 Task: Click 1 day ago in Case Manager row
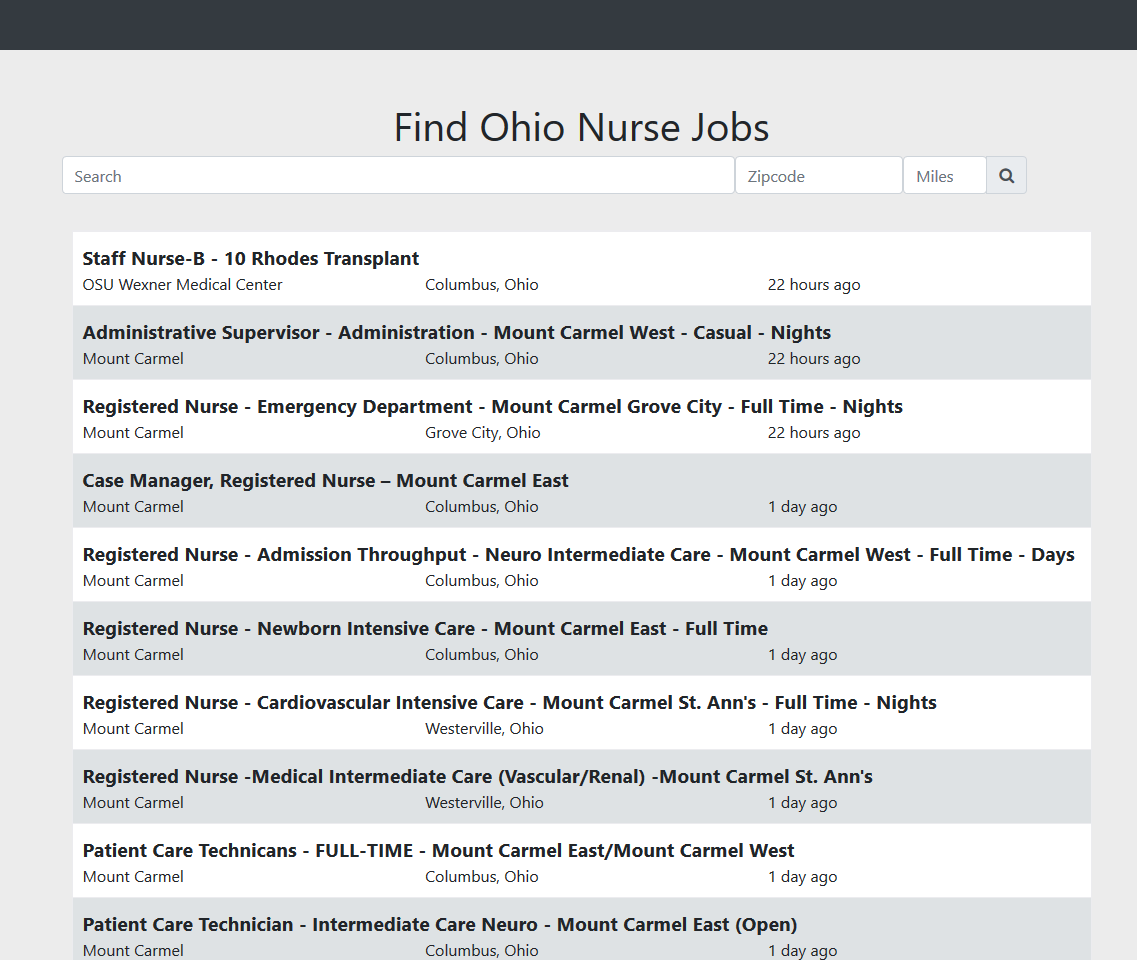(x=803, y=507)
